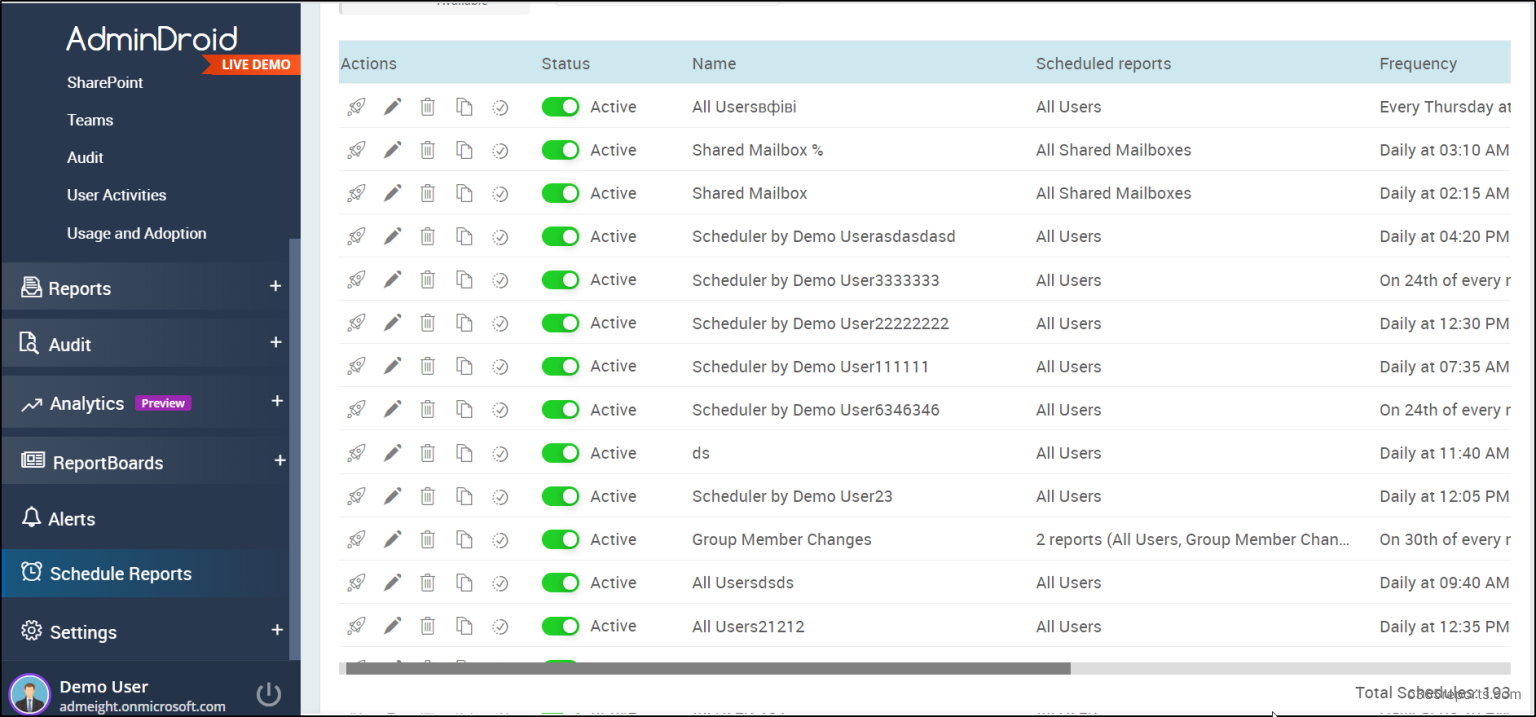Open history check icon for 'All Usersdsds'

(x=500, y=582)
